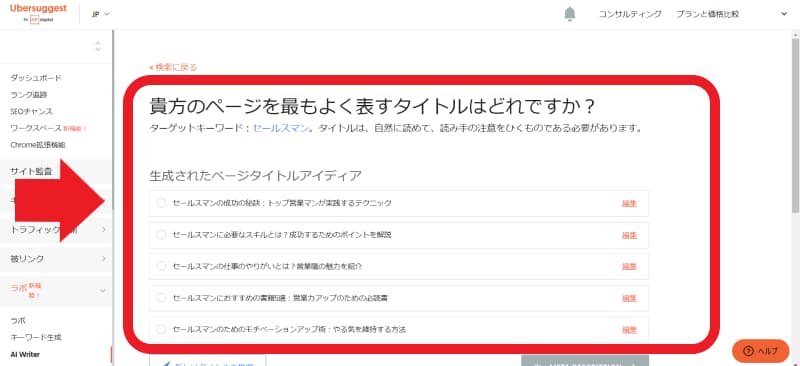Click the heading 貴方のページを最もよく表すタイトルはどれですか
This screenshot has width=800, height=366.
pyautogui.click(x=372, y=107)
